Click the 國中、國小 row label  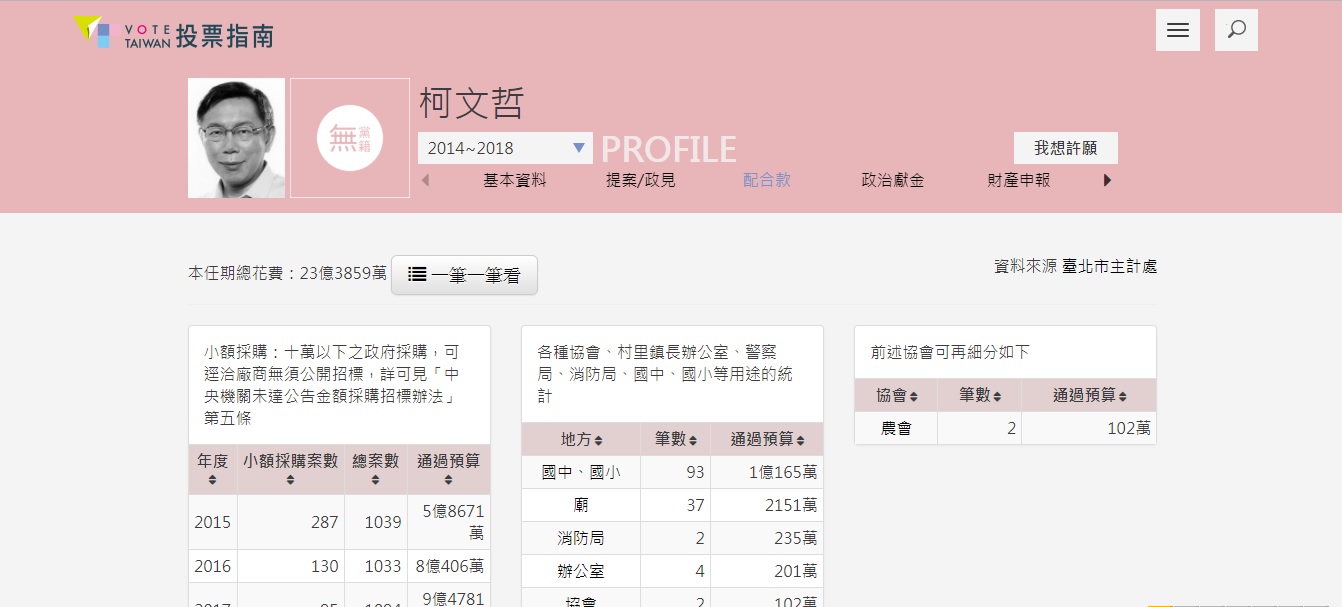click(x=581, y=472)
